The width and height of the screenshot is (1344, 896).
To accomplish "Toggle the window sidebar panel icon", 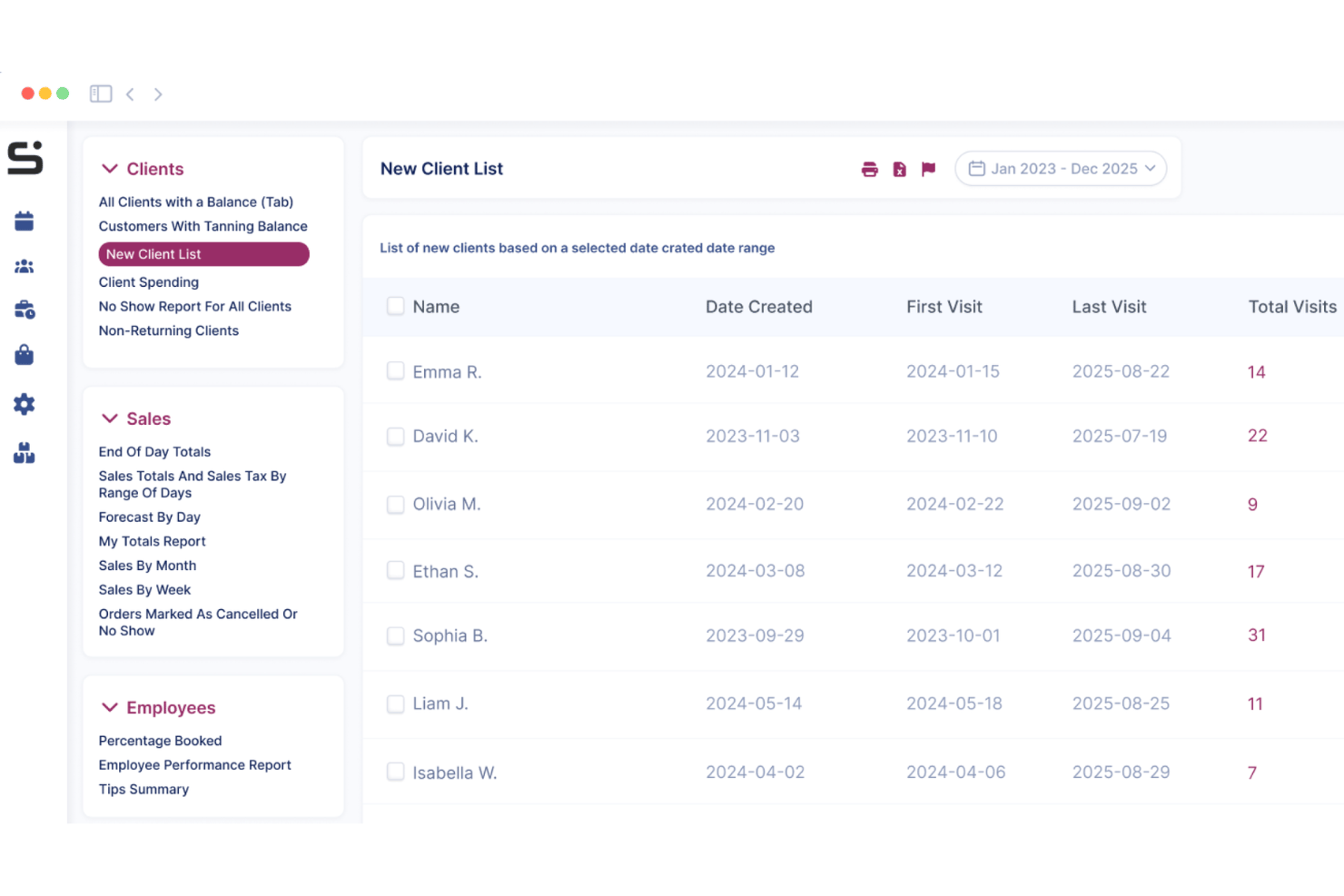I will (x=101, y=94).
